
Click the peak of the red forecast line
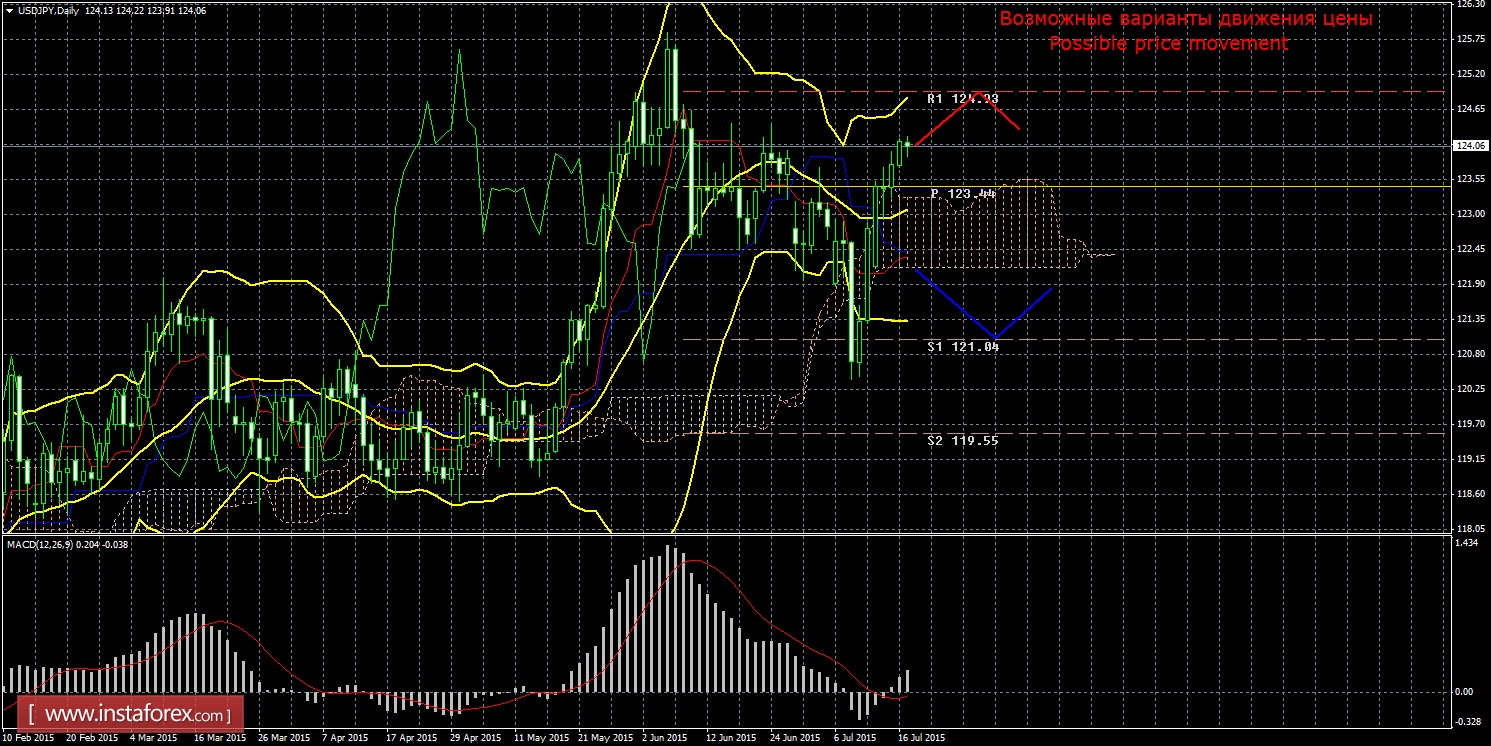click(x=977, y=92)
